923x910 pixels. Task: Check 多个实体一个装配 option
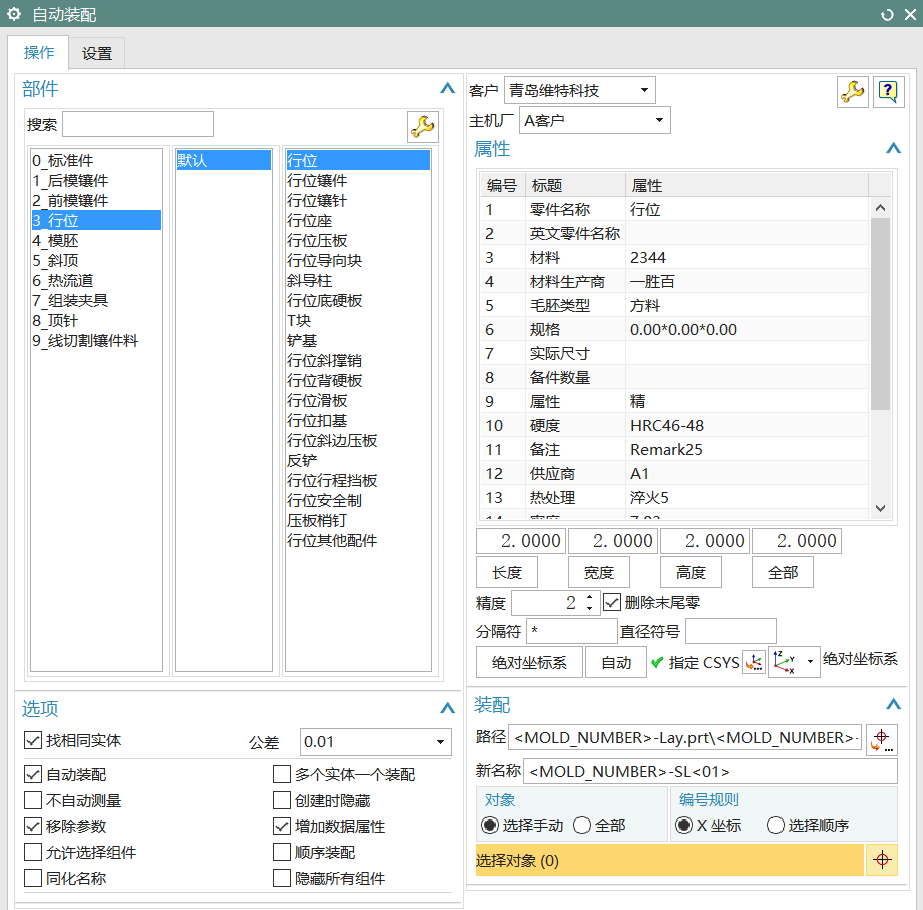pos(282,774)
